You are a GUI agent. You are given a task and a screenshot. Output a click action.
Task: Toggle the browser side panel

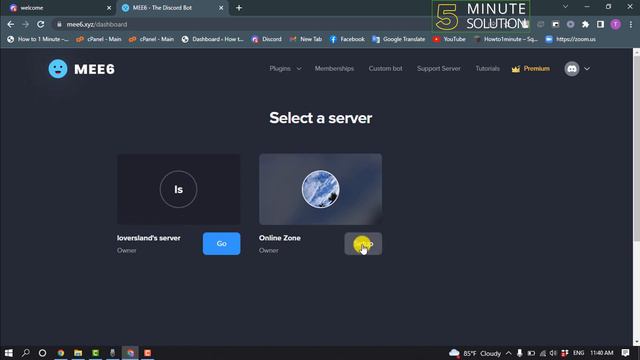point(600,24)
